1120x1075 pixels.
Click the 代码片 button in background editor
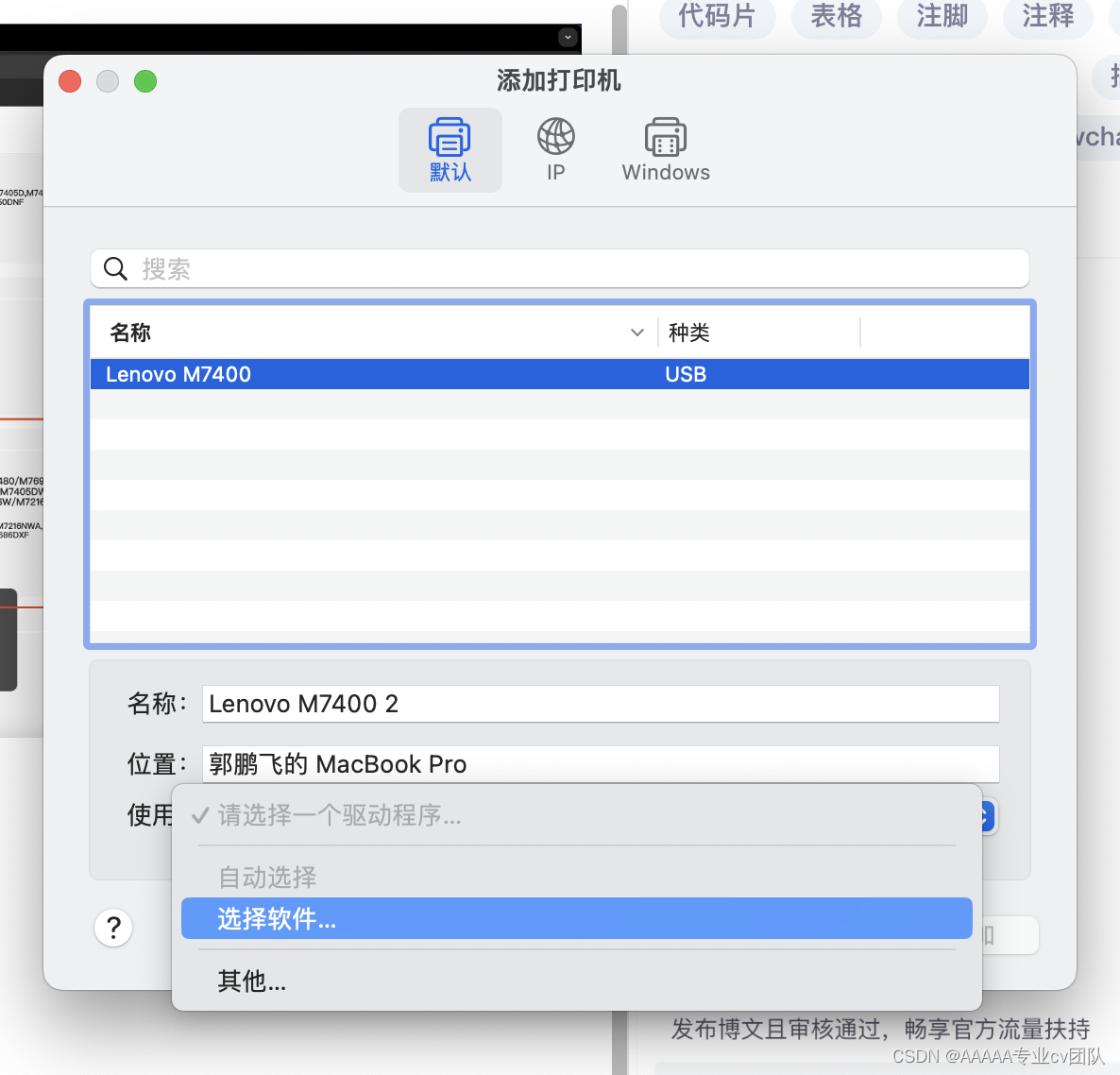pos(717,16)
